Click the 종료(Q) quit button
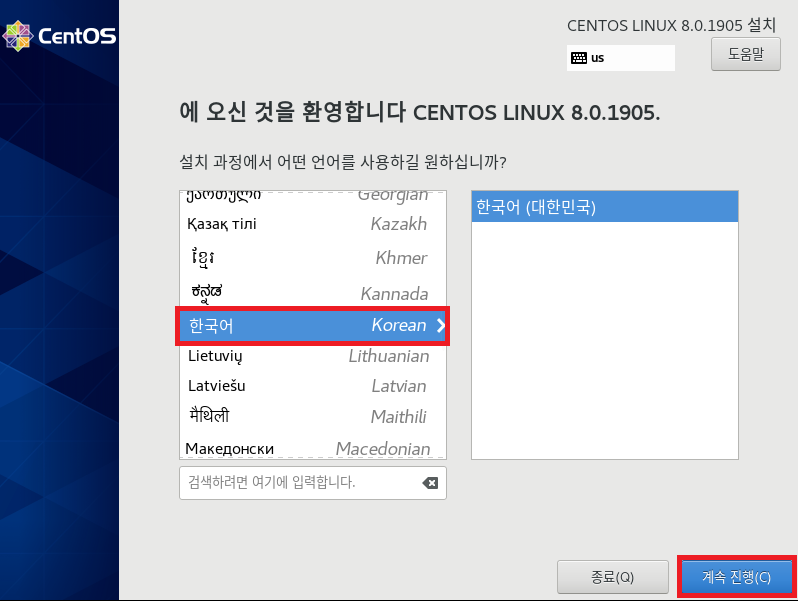Viewport: 798px width, 601px height. click(613, 577)
